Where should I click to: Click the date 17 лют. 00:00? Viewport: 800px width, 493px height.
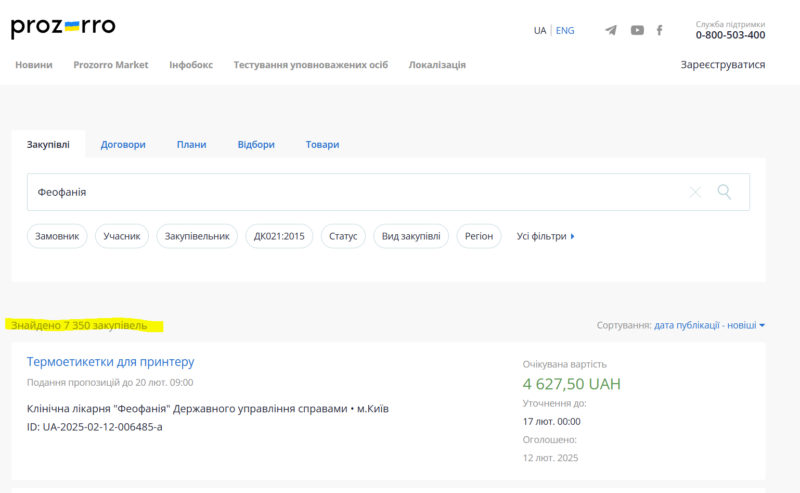point(552,422)
